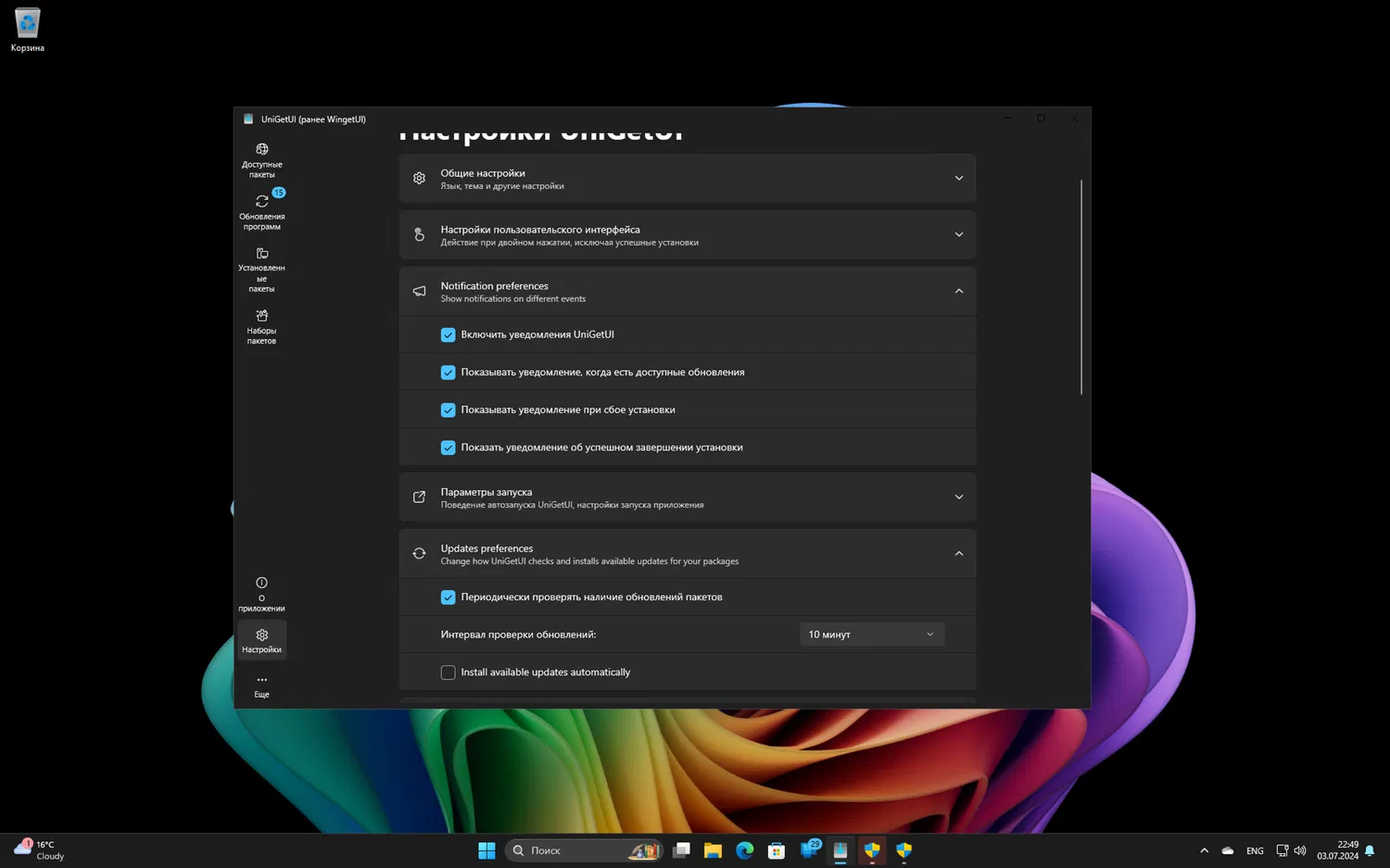Collapse the Updates preferences section
Viewport: 1390px width, 868px height.
pos(688,554)
